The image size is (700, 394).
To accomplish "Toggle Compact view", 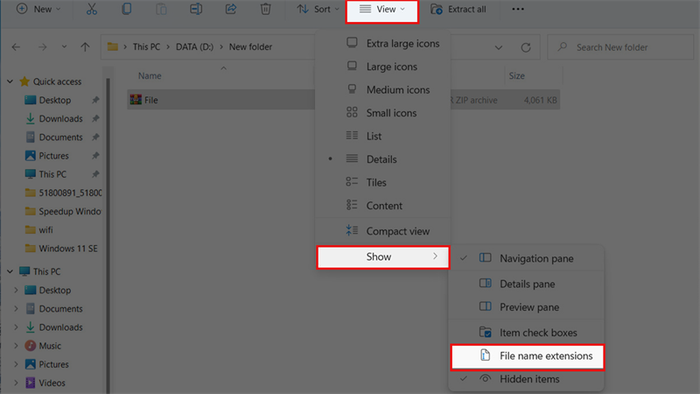I will tap(383, 231).
